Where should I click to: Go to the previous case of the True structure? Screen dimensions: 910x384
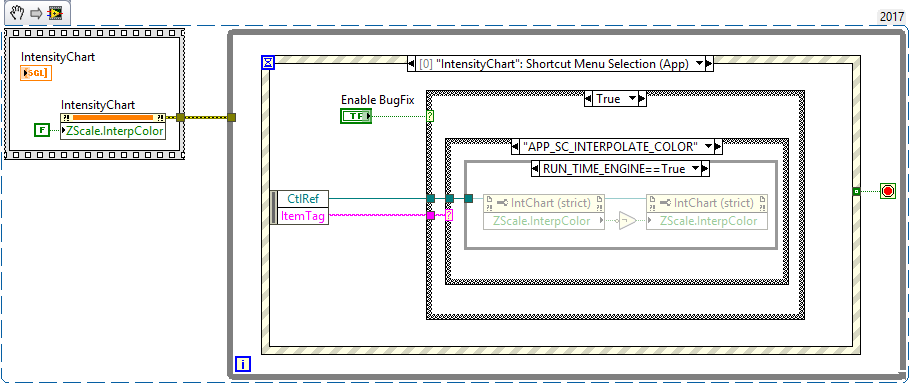pyautogui.click(x=589, y=99)
